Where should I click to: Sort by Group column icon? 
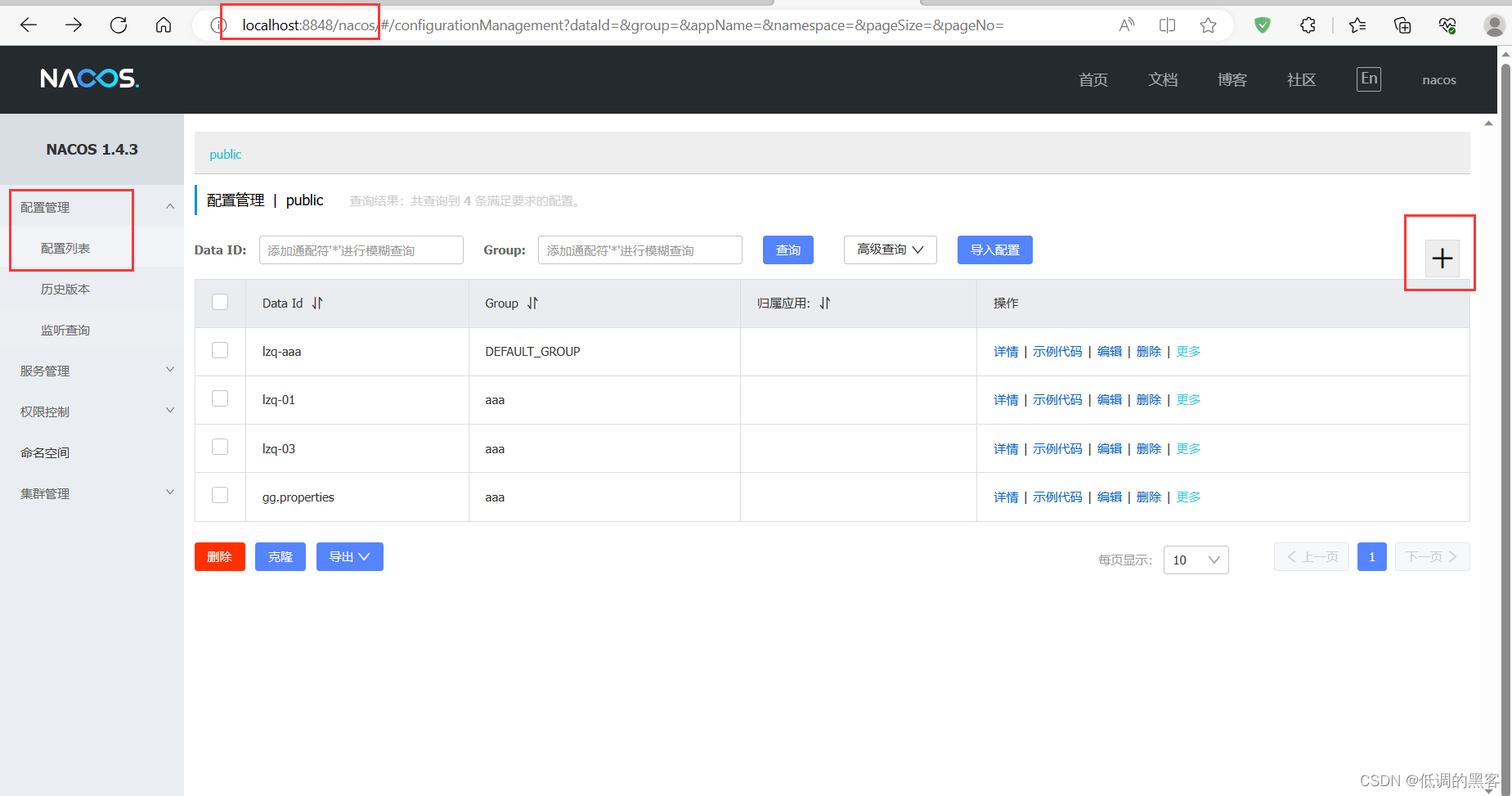533,303
